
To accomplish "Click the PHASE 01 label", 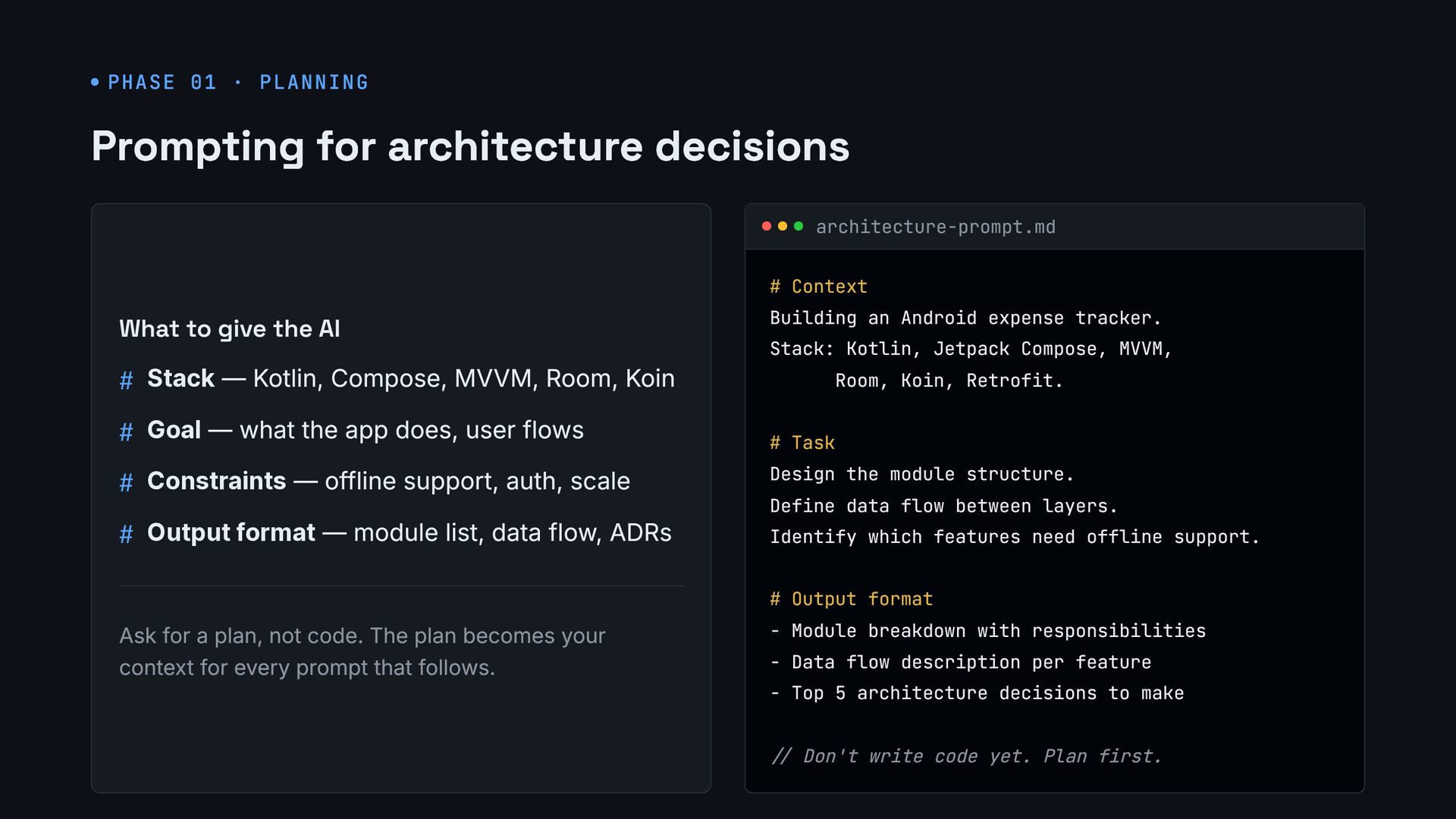I will click(162, 82).
